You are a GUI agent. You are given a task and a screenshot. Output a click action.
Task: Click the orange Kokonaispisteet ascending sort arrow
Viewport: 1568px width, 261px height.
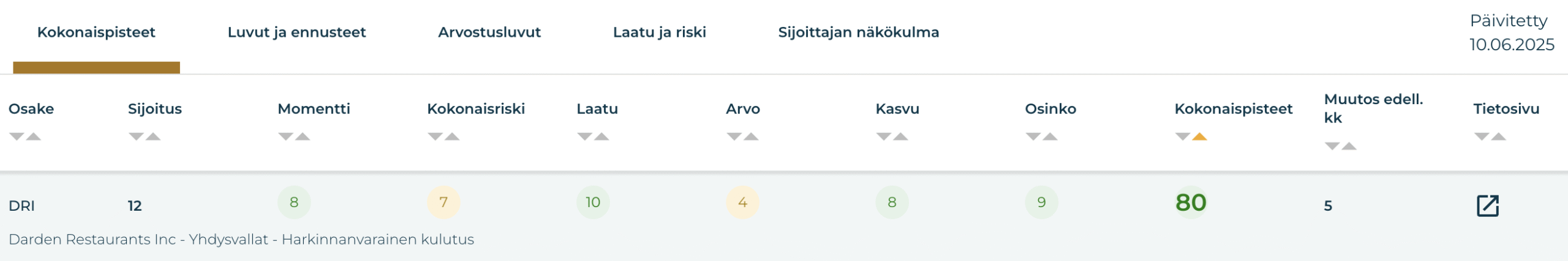point(1199,137)
